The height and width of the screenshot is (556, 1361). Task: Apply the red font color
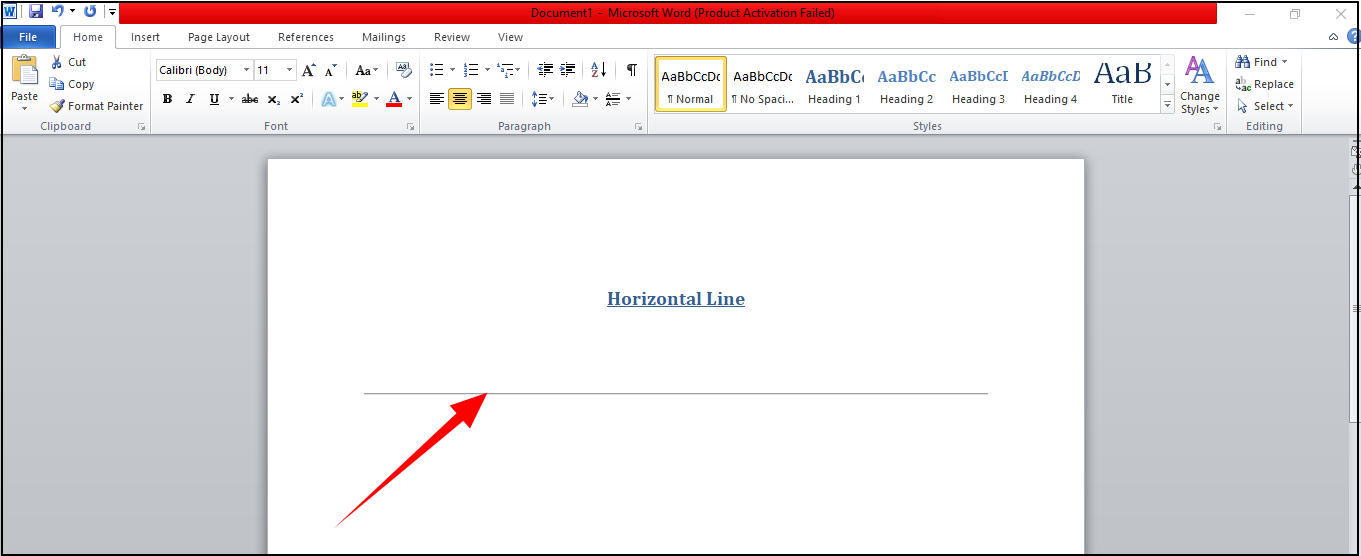[x=394, y=99]
